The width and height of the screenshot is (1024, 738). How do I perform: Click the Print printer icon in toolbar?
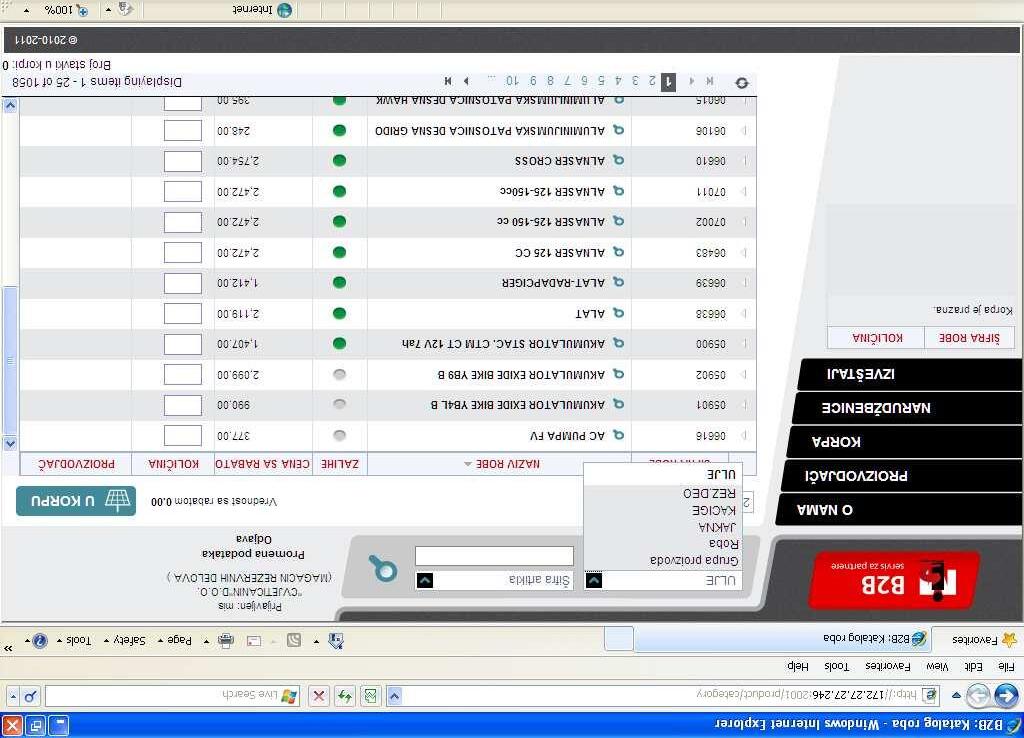pos(226,641)
